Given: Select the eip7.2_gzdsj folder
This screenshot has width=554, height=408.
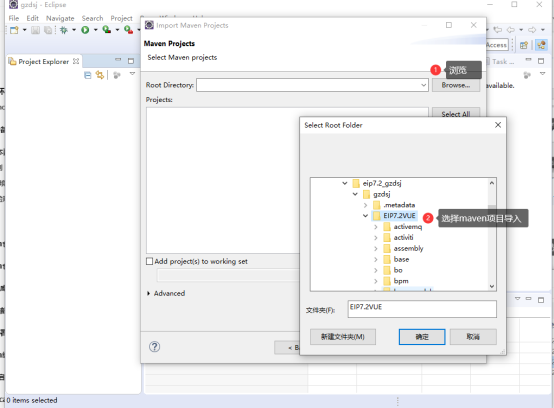Looking at the screenshot, I should [x=382, y=183].
